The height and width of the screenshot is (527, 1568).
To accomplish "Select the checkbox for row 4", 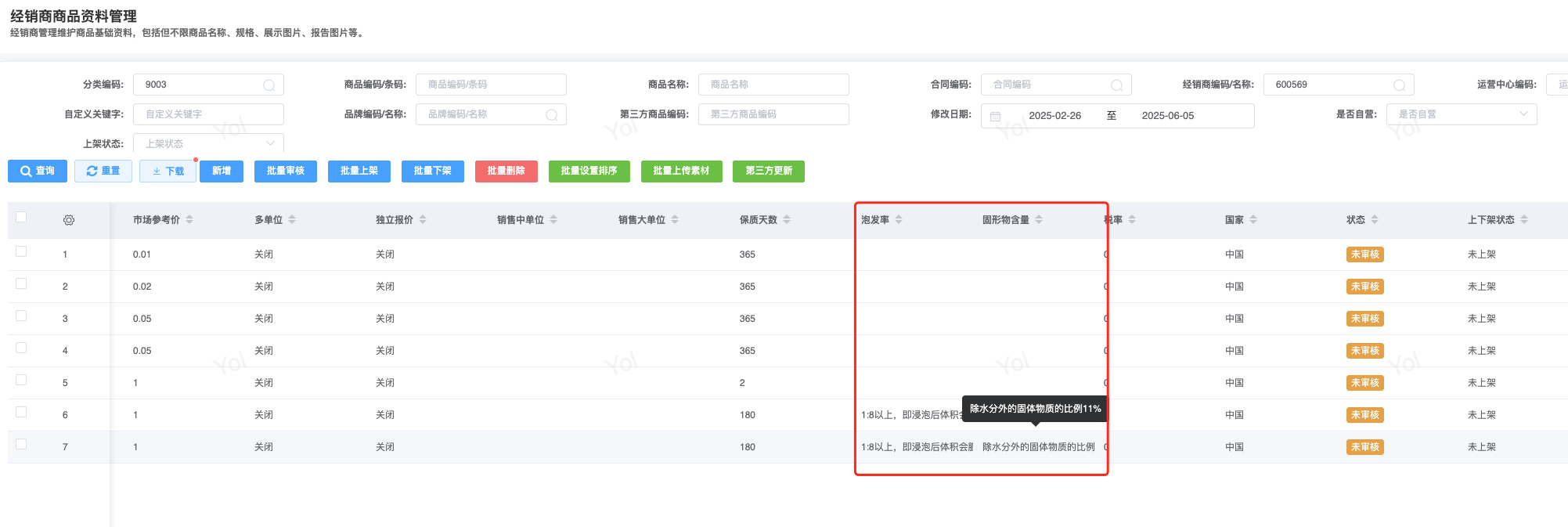I will 21,348.
